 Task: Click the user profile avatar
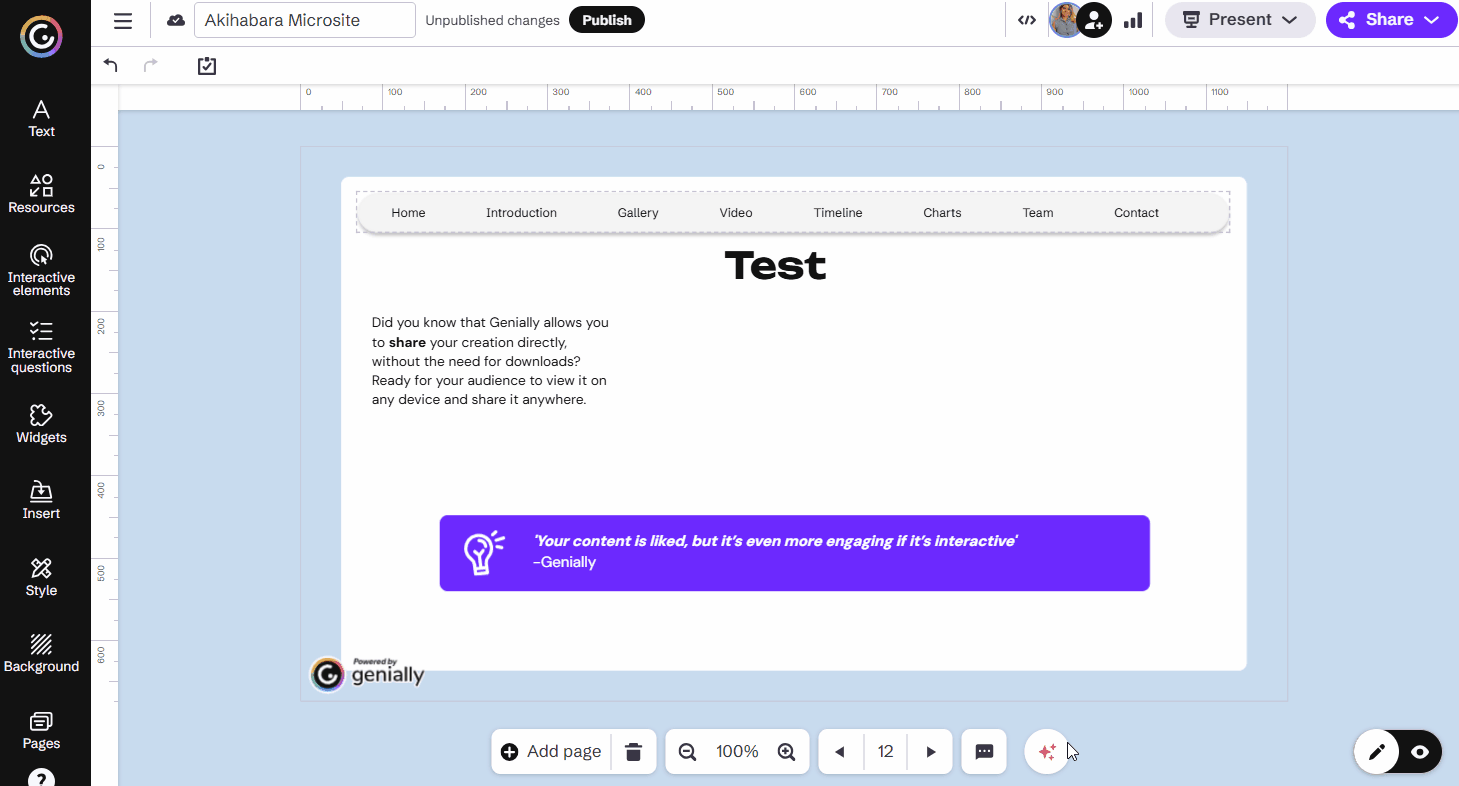[1065, 20]
